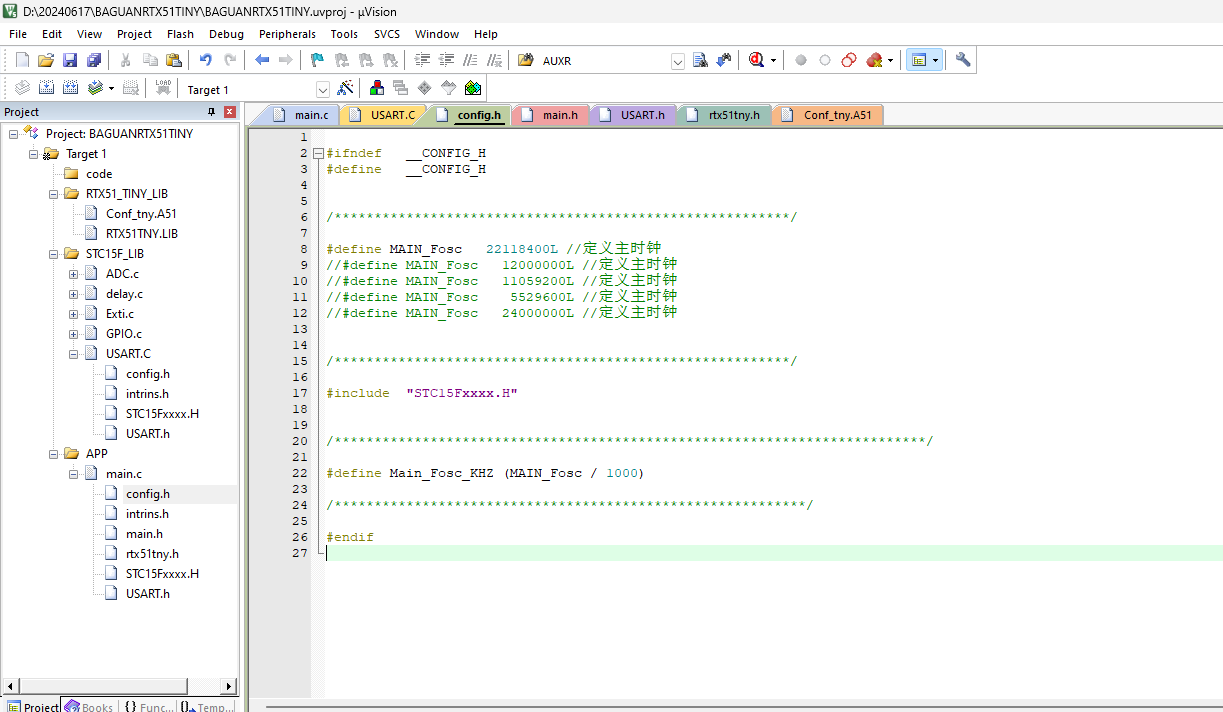Image resolution: width=1223 pixels, height=712 pixels.
Task: Collapse the STC15F_LIB group
Action: coord(53,253)
